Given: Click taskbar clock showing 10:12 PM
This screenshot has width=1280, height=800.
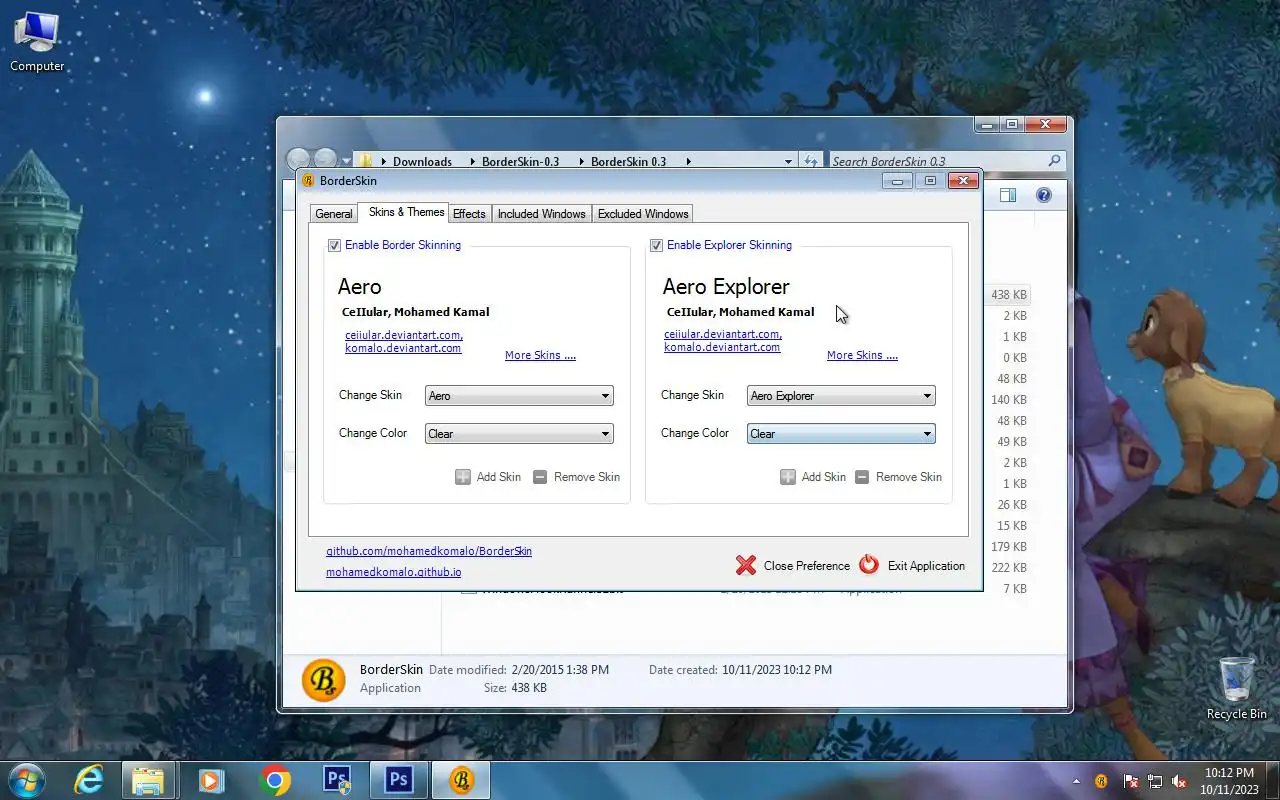Looking at the screenshot, I should click(x=1229, y=781).
